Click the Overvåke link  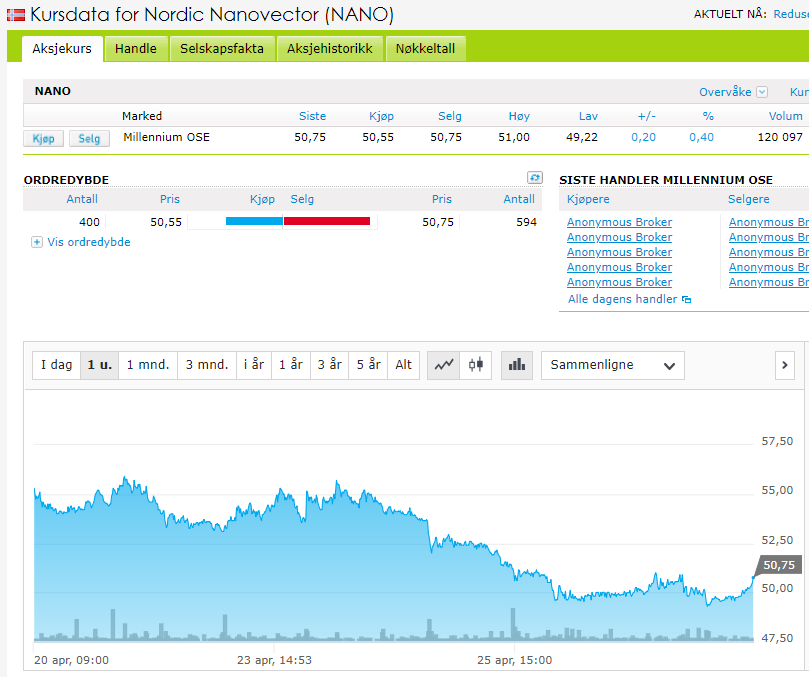(x=725, y=92)
